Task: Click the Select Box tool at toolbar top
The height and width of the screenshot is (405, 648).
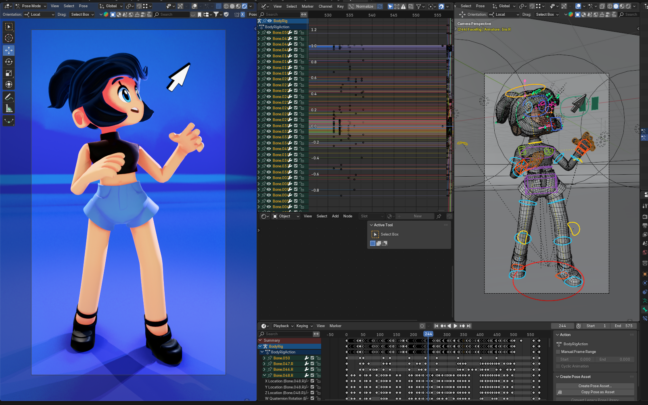Action: tap(9, 26)
